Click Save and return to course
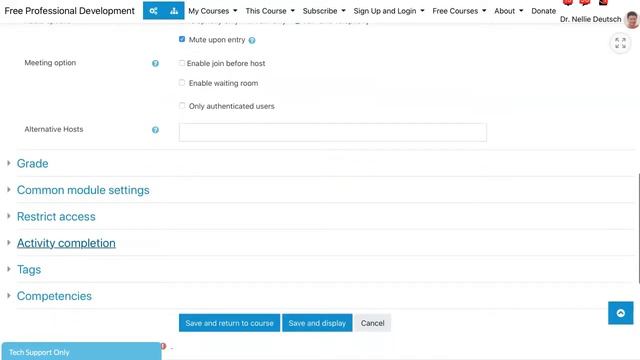This screenshot has width=640, height=360. click(x=229, y=323)
